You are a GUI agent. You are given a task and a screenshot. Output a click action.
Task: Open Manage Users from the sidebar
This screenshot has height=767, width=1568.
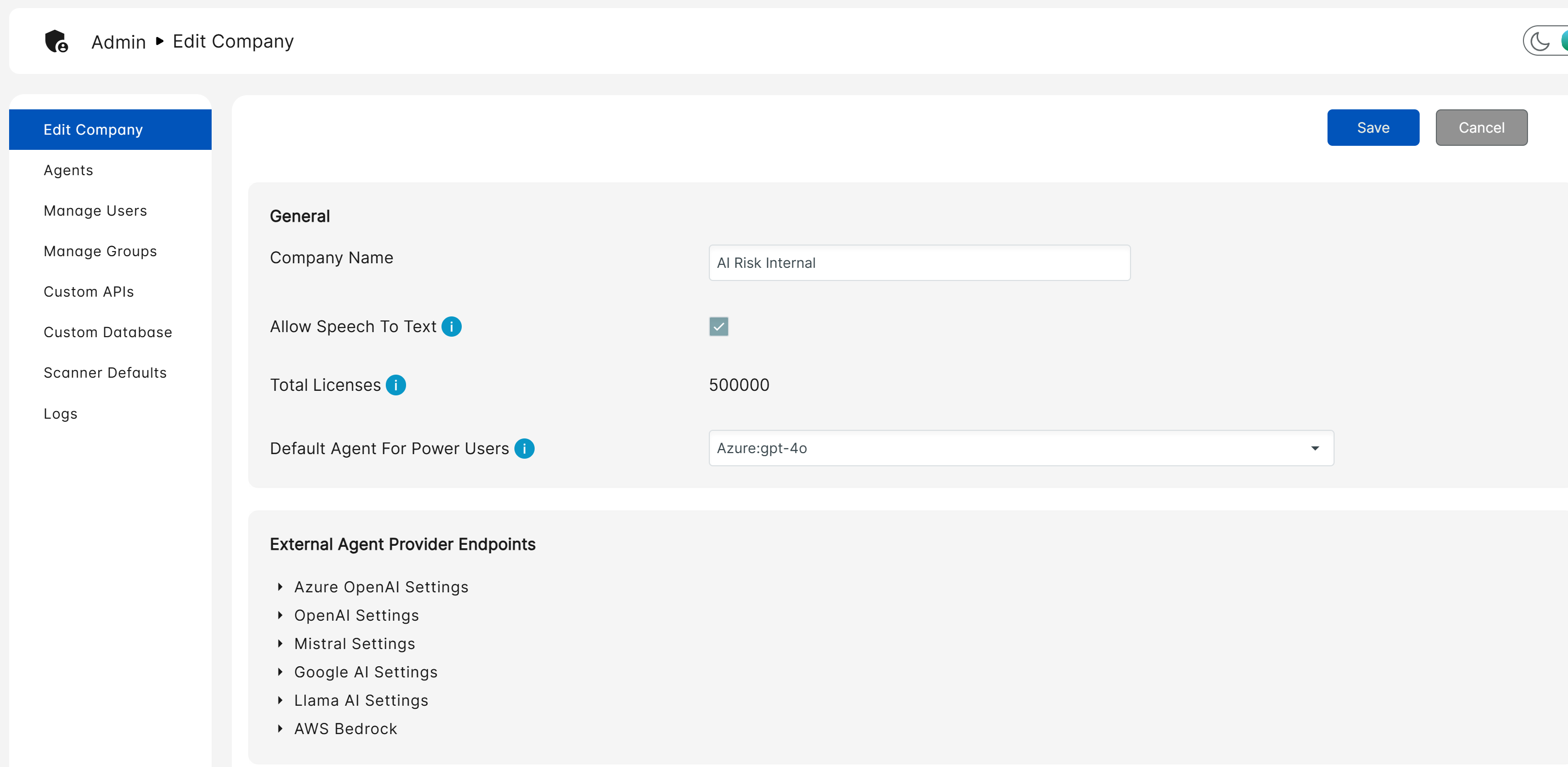(x=96, y=211)
